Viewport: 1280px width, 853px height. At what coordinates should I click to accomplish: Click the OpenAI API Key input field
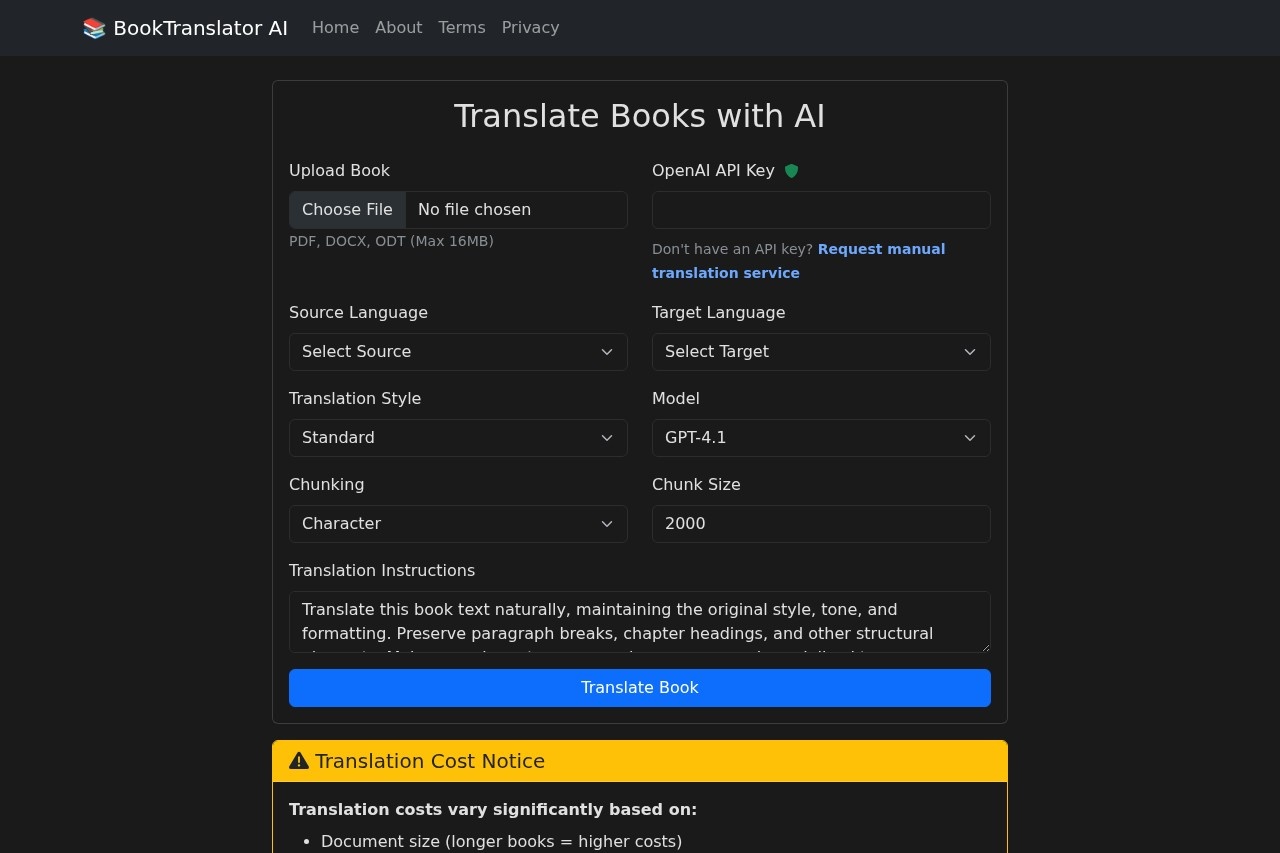[x=820, y=209]
